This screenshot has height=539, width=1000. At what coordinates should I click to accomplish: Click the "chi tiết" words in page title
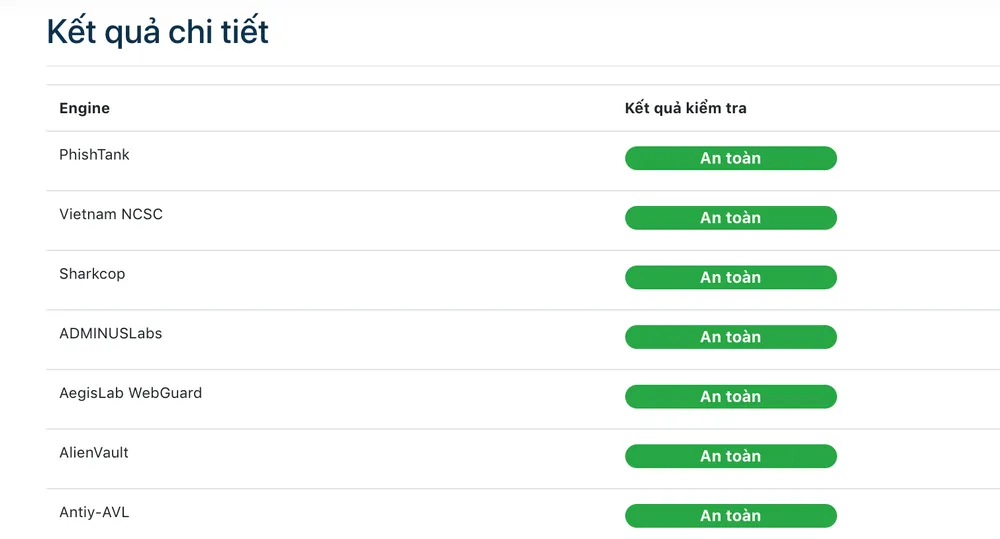click(x=218, y=32)
